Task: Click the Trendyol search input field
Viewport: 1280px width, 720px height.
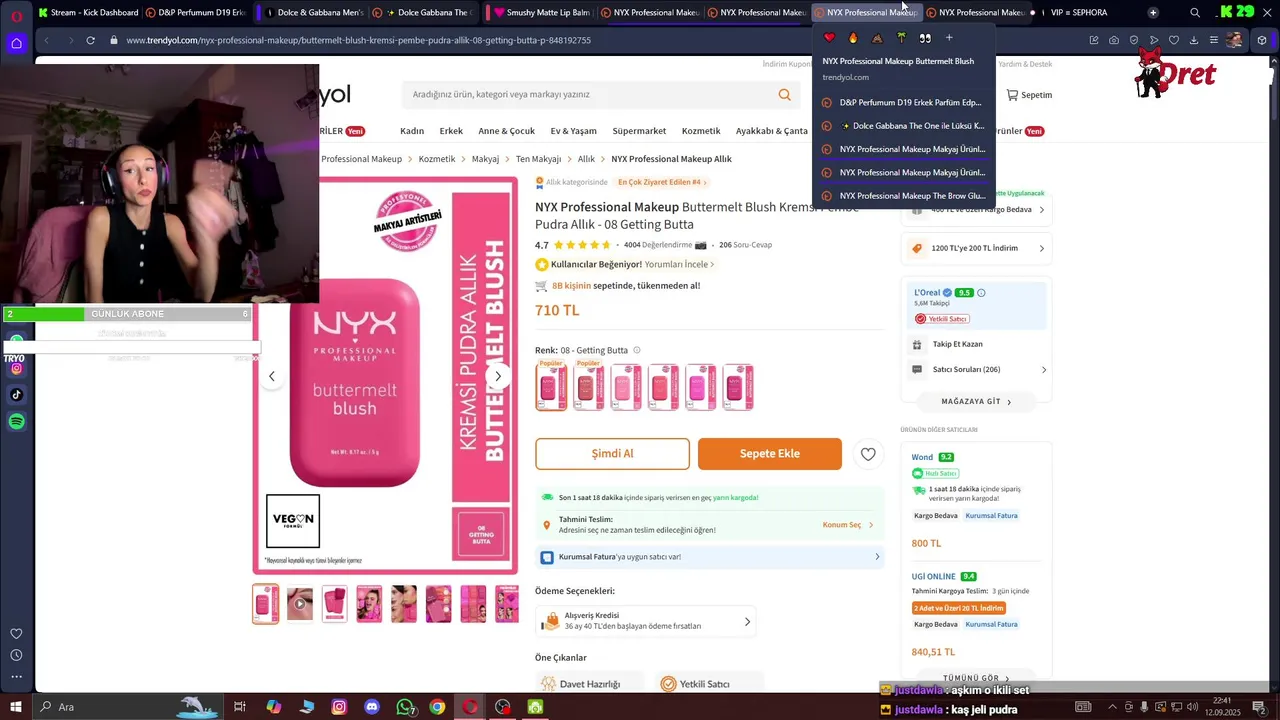Action: point(590,95)
